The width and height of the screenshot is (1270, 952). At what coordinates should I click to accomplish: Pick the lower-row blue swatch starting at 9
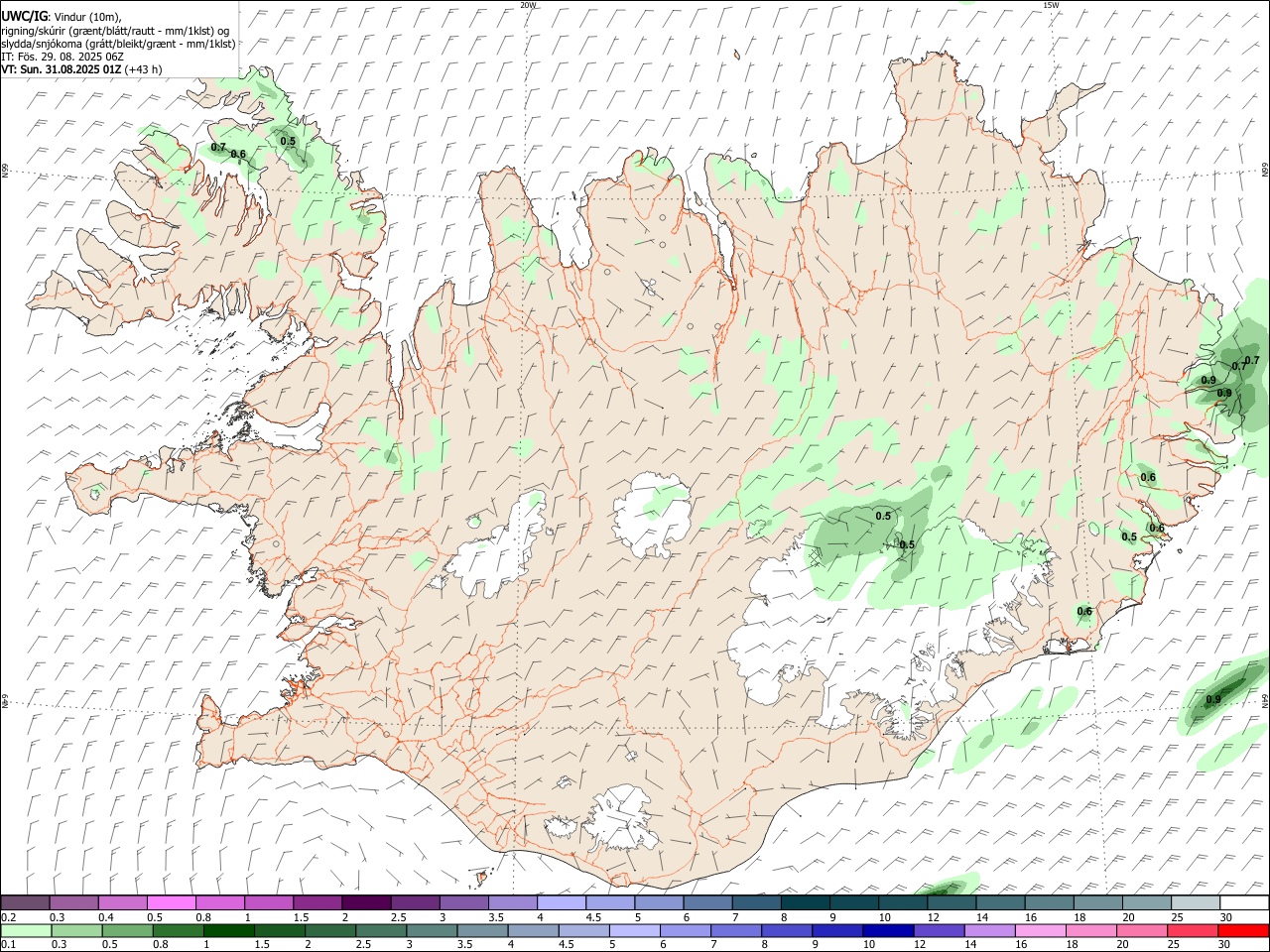pyautogui.click(x=837, y=930)
